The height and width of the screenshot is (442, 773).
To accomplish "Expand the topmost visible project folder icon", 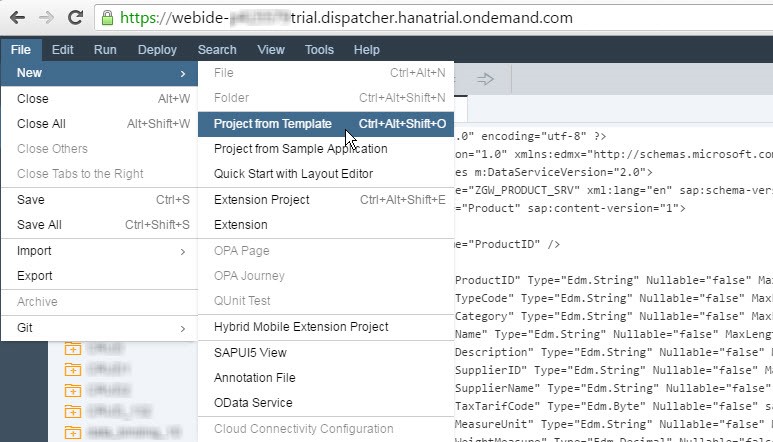I will click(73, 349).
